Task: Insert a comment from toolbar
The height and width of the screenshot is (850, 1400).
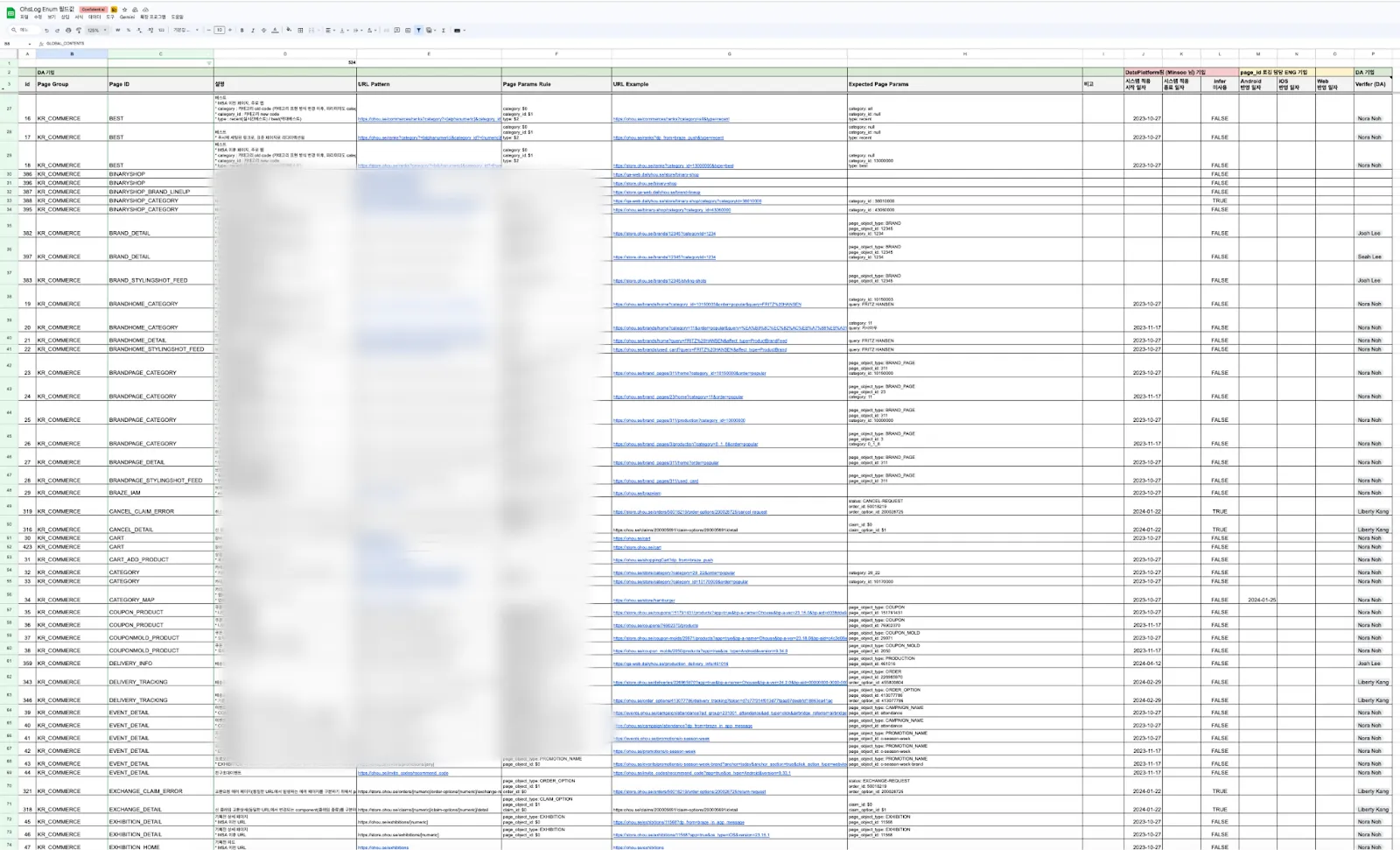Action: (396, 30)
